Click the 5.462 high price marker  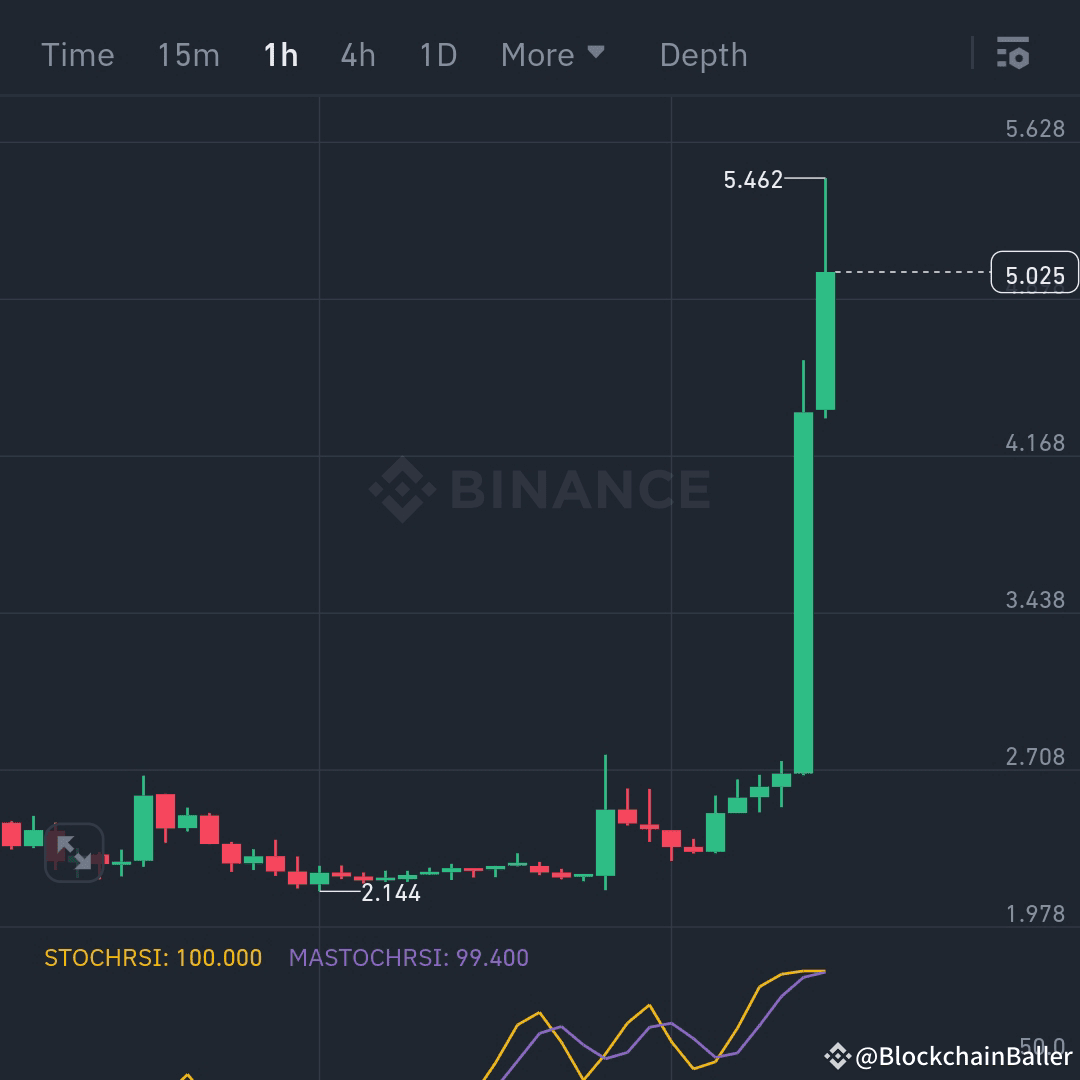(753, 181)
